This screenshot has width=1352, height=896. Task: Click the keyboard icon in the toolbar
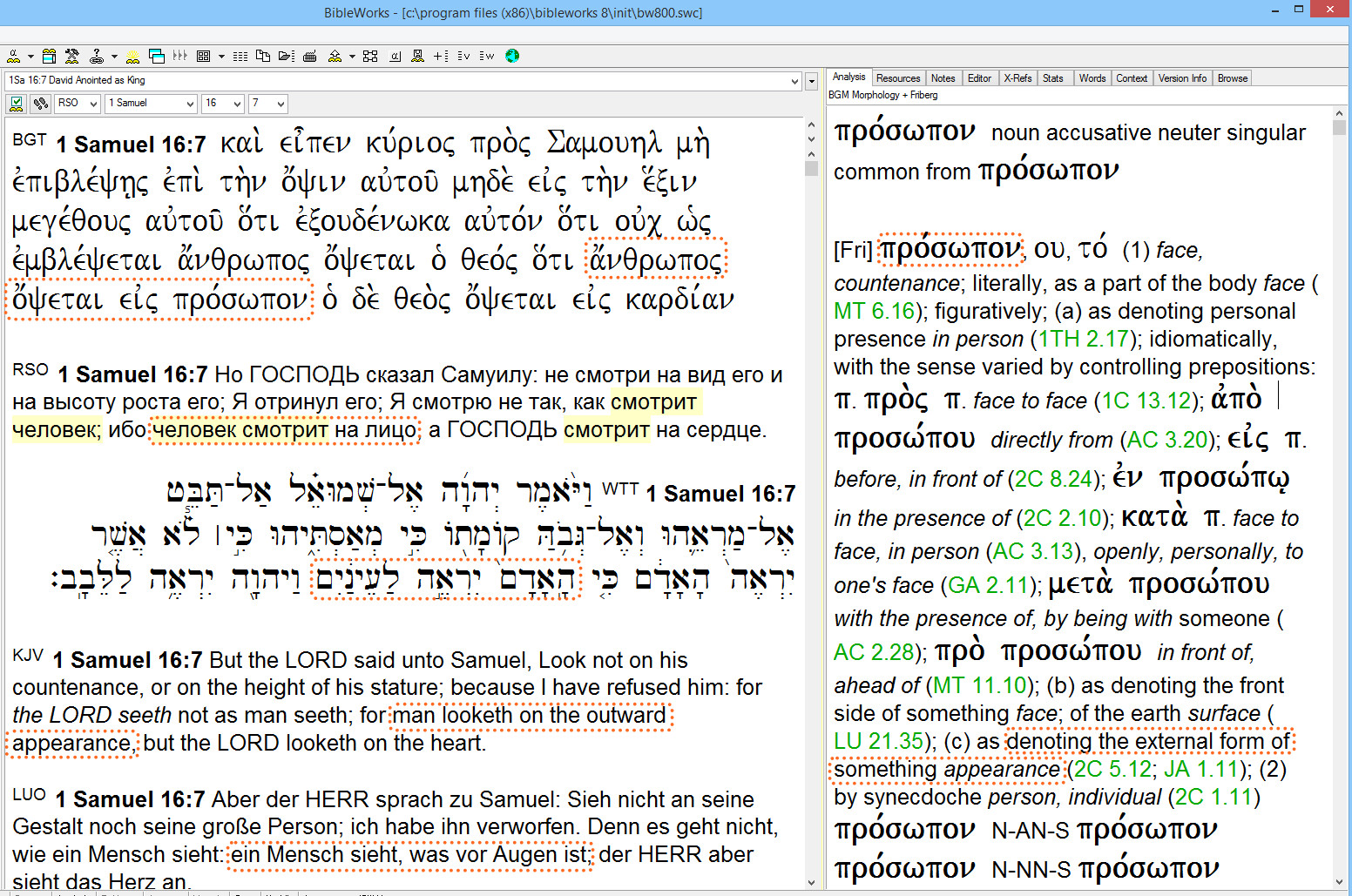tap(309, 56)
